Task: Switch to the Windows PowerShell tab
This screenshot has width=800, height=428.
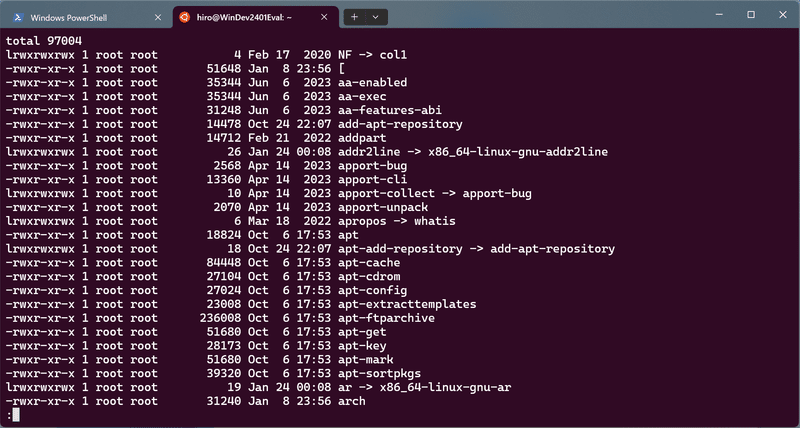Action: (85, 17)
